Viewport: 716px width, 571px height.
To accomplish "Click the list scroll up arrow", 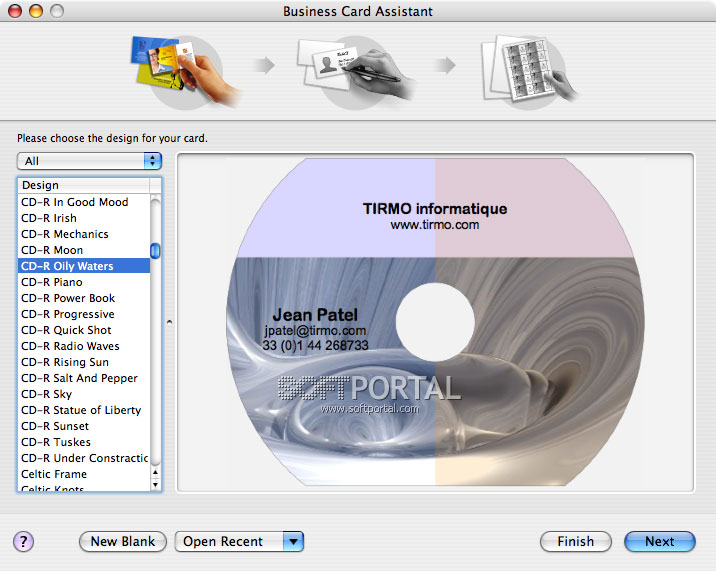I will [156, 472].
